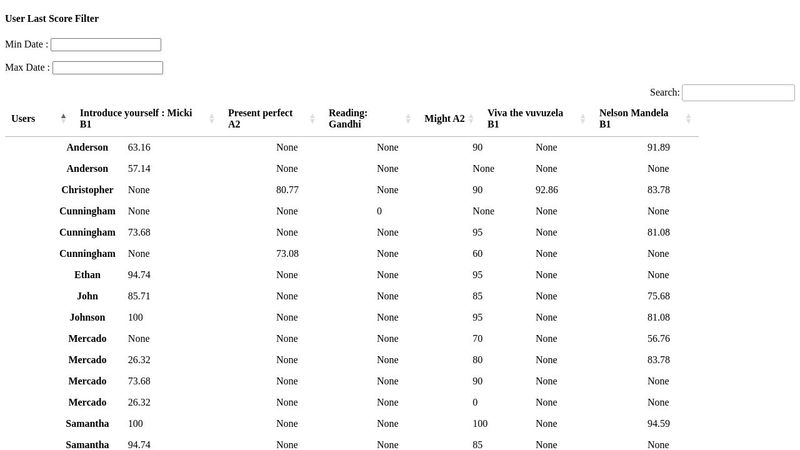800x450 pixels.
Task: Sort by Users column arrow icon
Action: click(63, 118)
